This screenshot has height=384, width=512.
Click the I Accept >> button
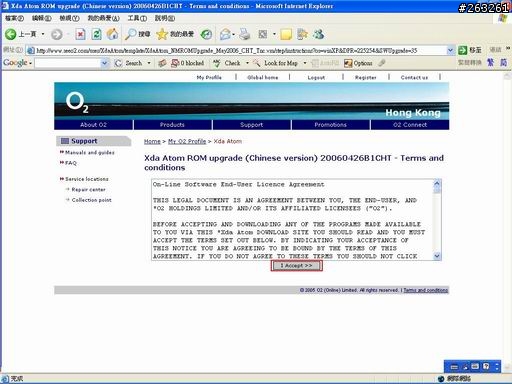(x=296, y=266)
